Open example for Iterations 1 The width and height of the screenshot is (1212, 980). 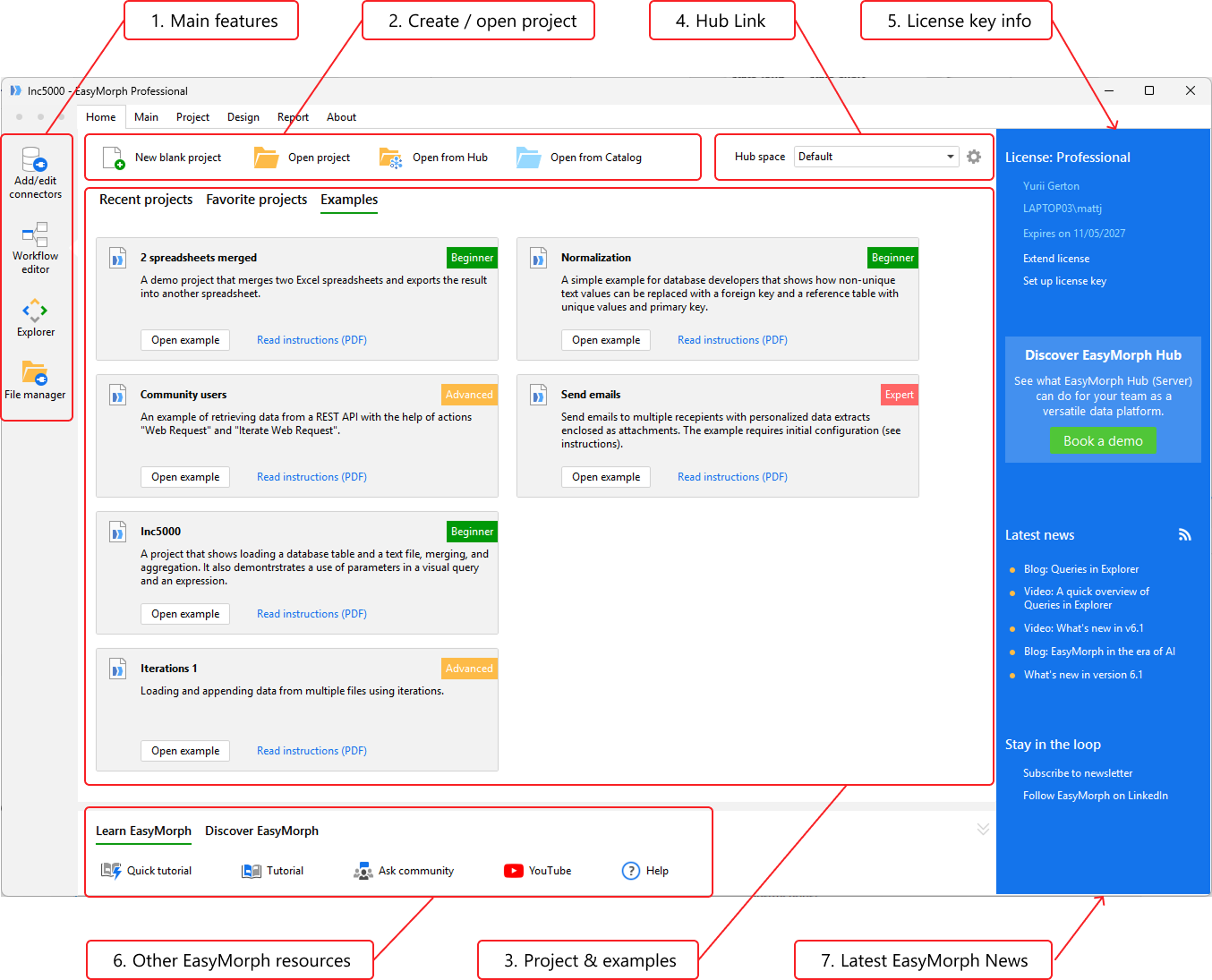(185, 751)
